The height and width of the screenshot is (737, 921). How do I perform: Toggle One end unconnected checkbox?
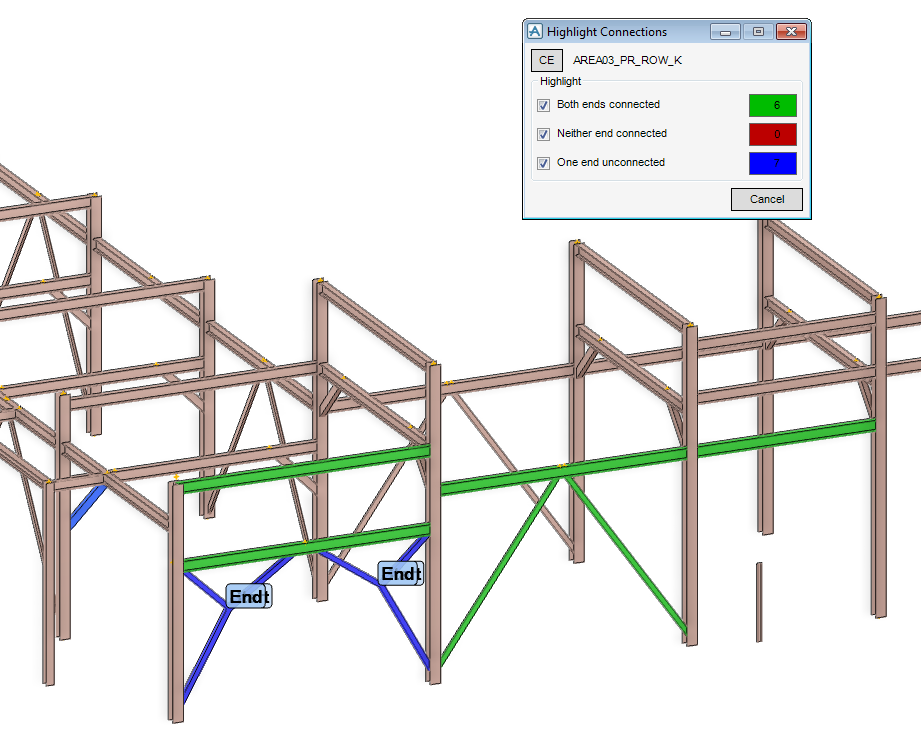tap(543, 163)
